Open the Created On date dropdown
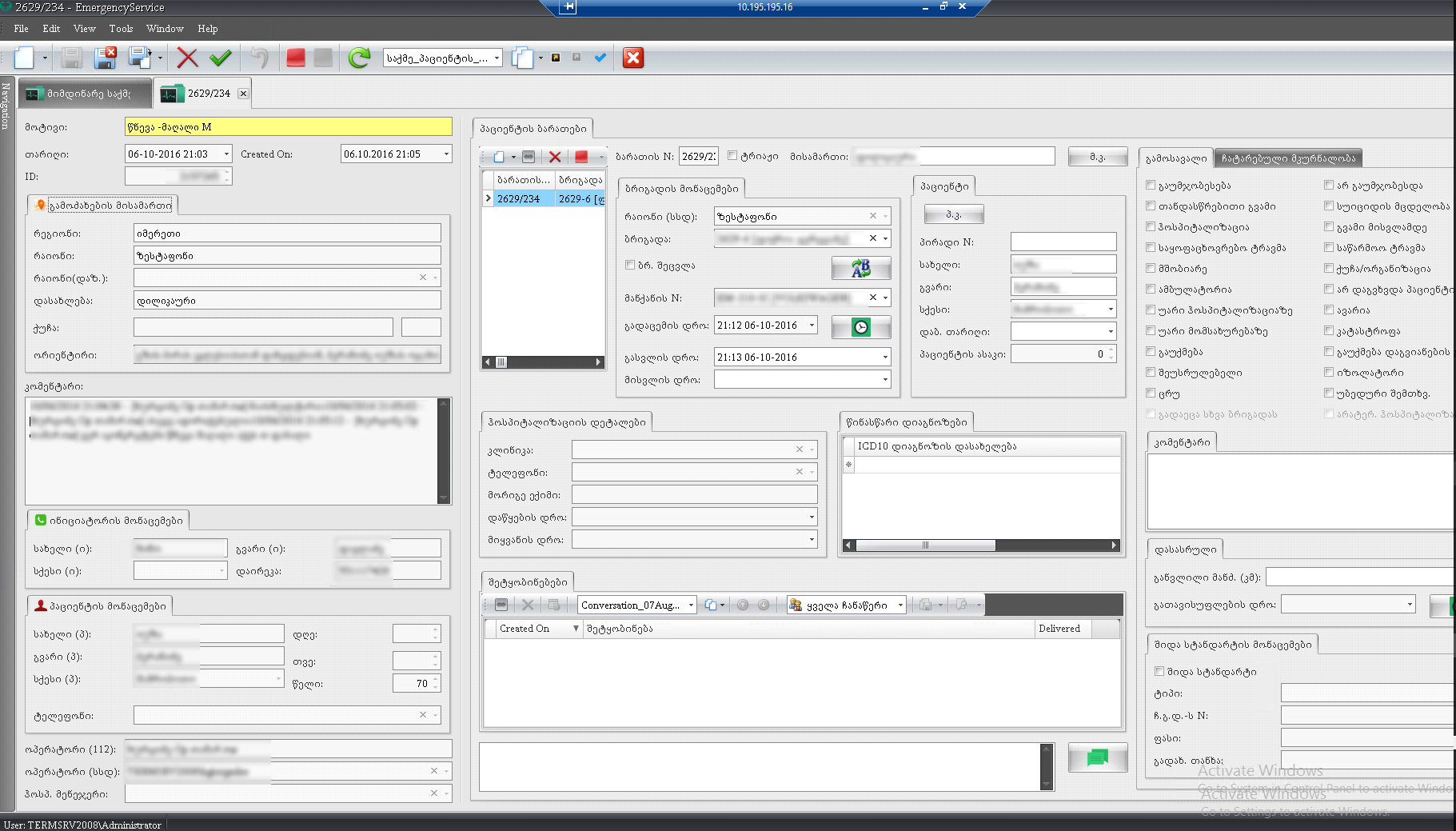 click(x=446, y=154)
